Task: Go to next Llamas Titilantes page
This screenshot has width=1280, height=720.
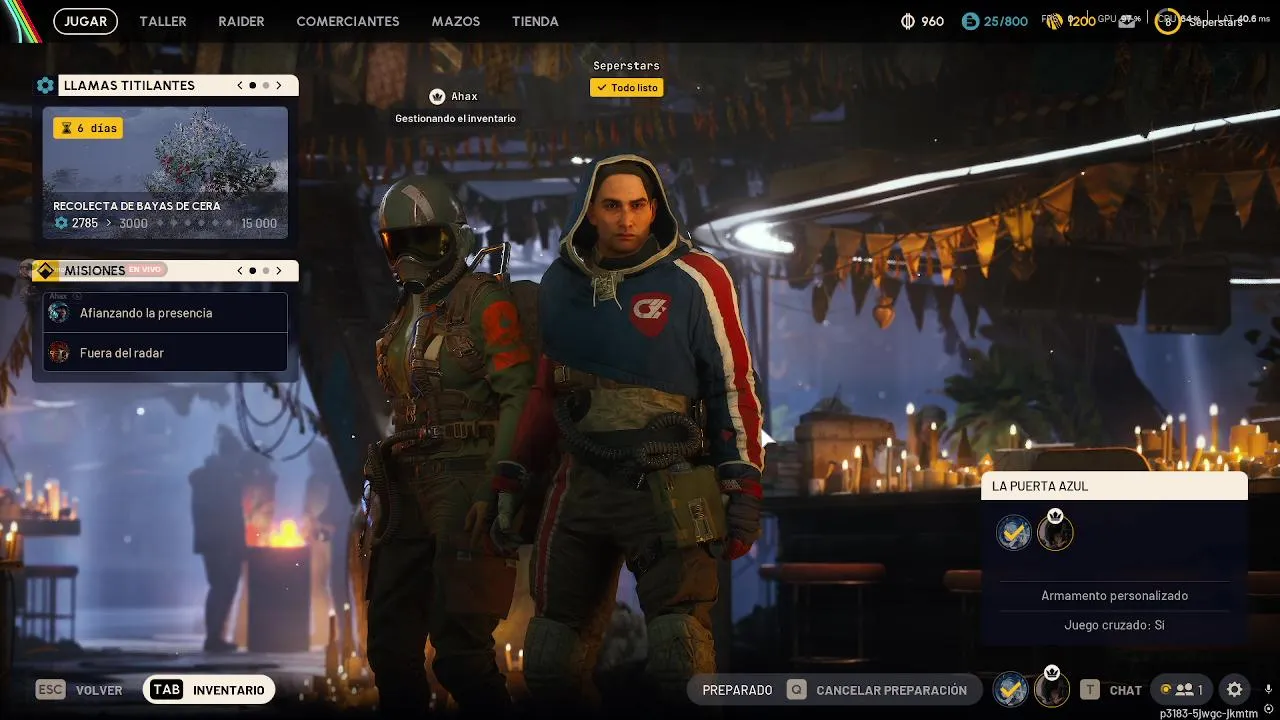Action: (279, 86)
